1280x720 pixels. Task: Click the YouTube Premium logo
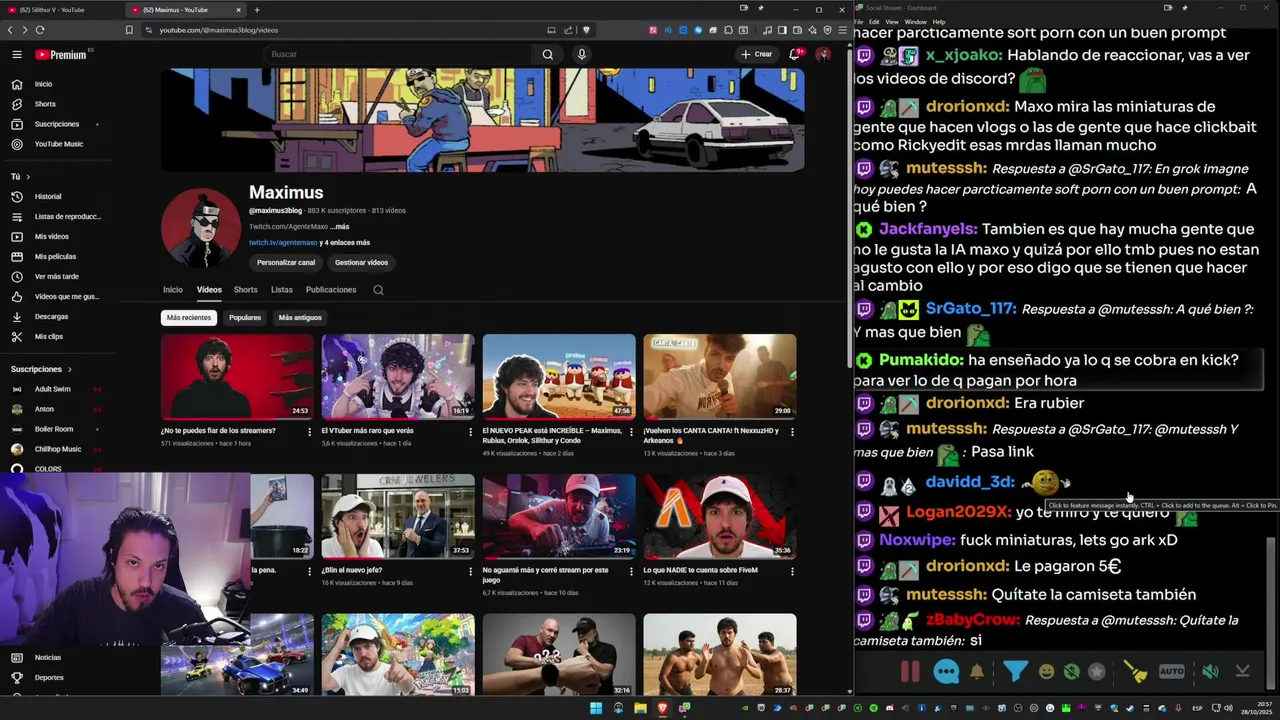coord(61,55)
